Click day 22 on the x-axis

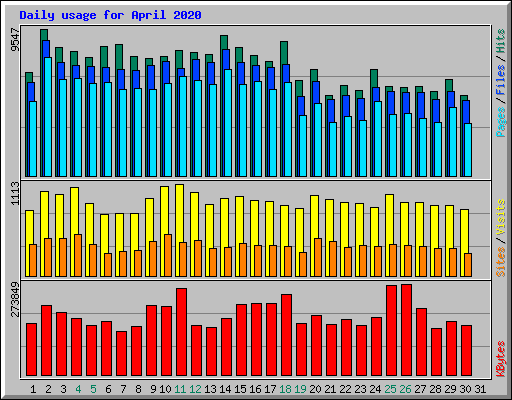click(345, 389)
